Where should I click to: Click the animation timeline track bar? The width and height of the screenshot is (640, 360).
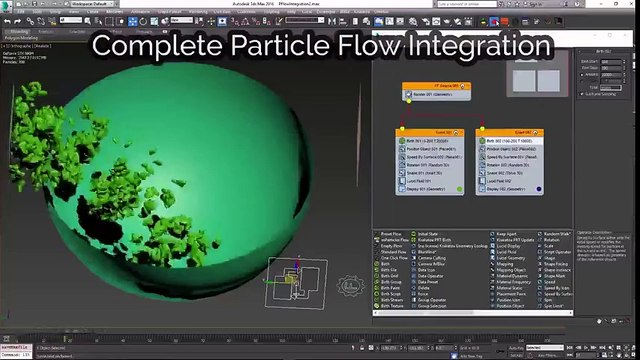coord(282,340)
